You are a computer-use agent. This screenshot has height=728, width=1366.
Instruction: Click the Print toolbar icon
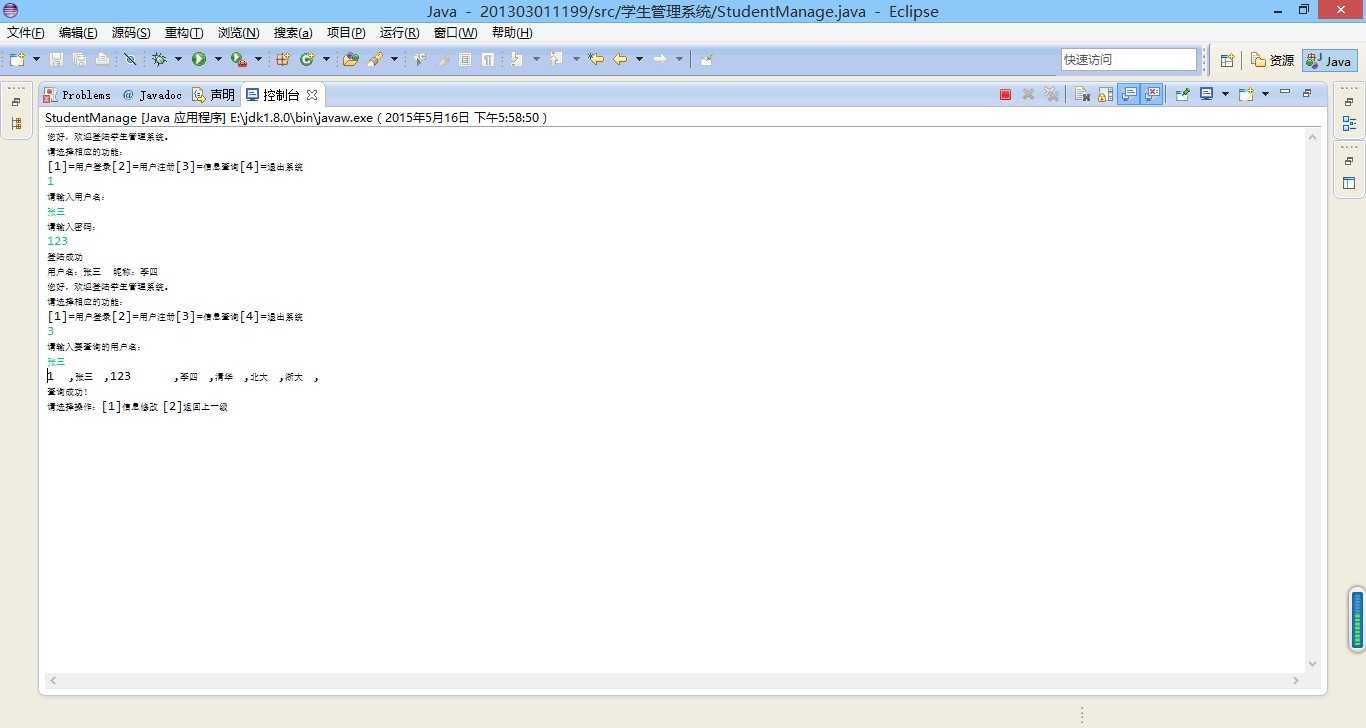103,59
